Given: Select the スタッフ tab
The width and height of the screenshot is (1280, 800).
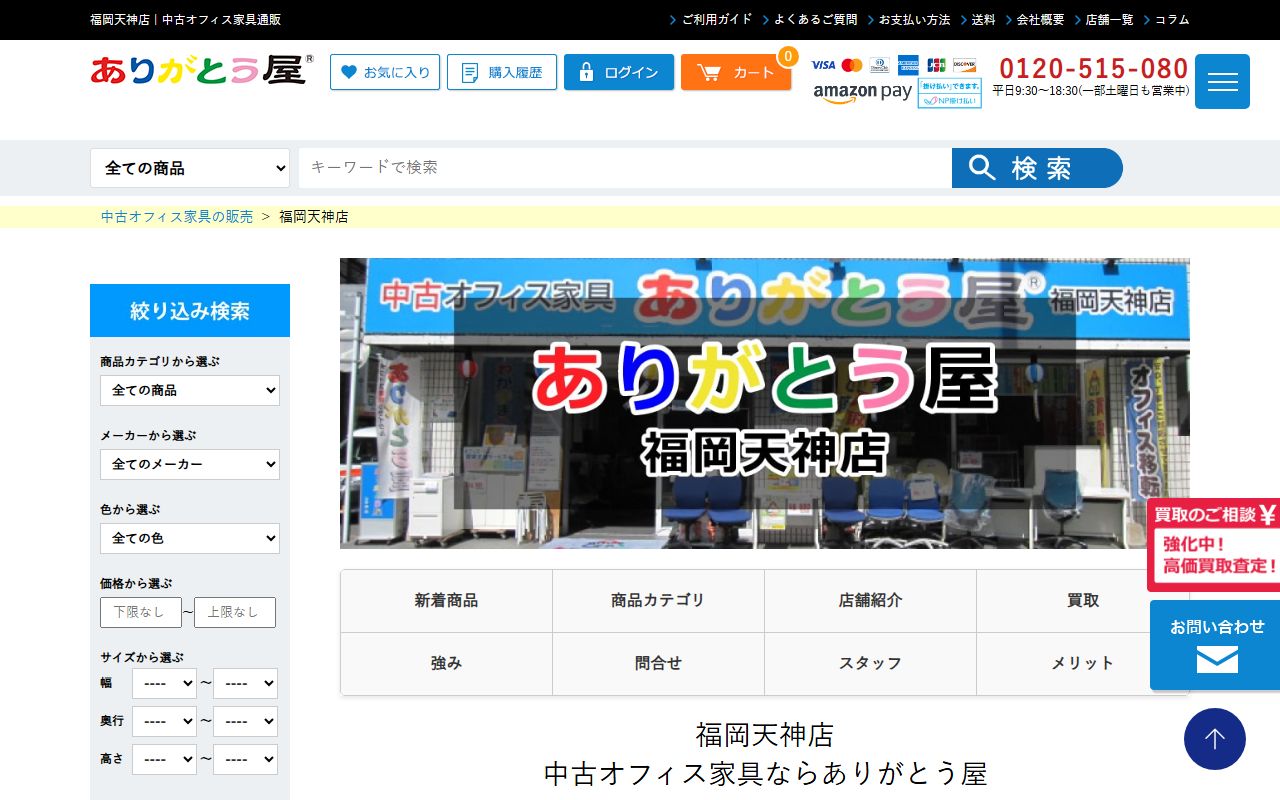Looking at the screenshot, I should pos(870,664).
